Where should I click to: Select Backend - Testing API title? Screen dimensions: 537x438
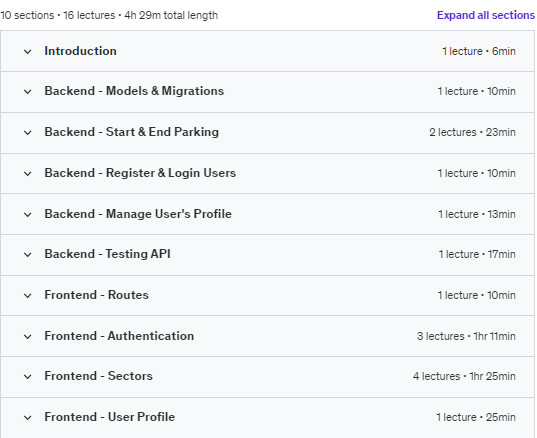click(x=108, y=254)
